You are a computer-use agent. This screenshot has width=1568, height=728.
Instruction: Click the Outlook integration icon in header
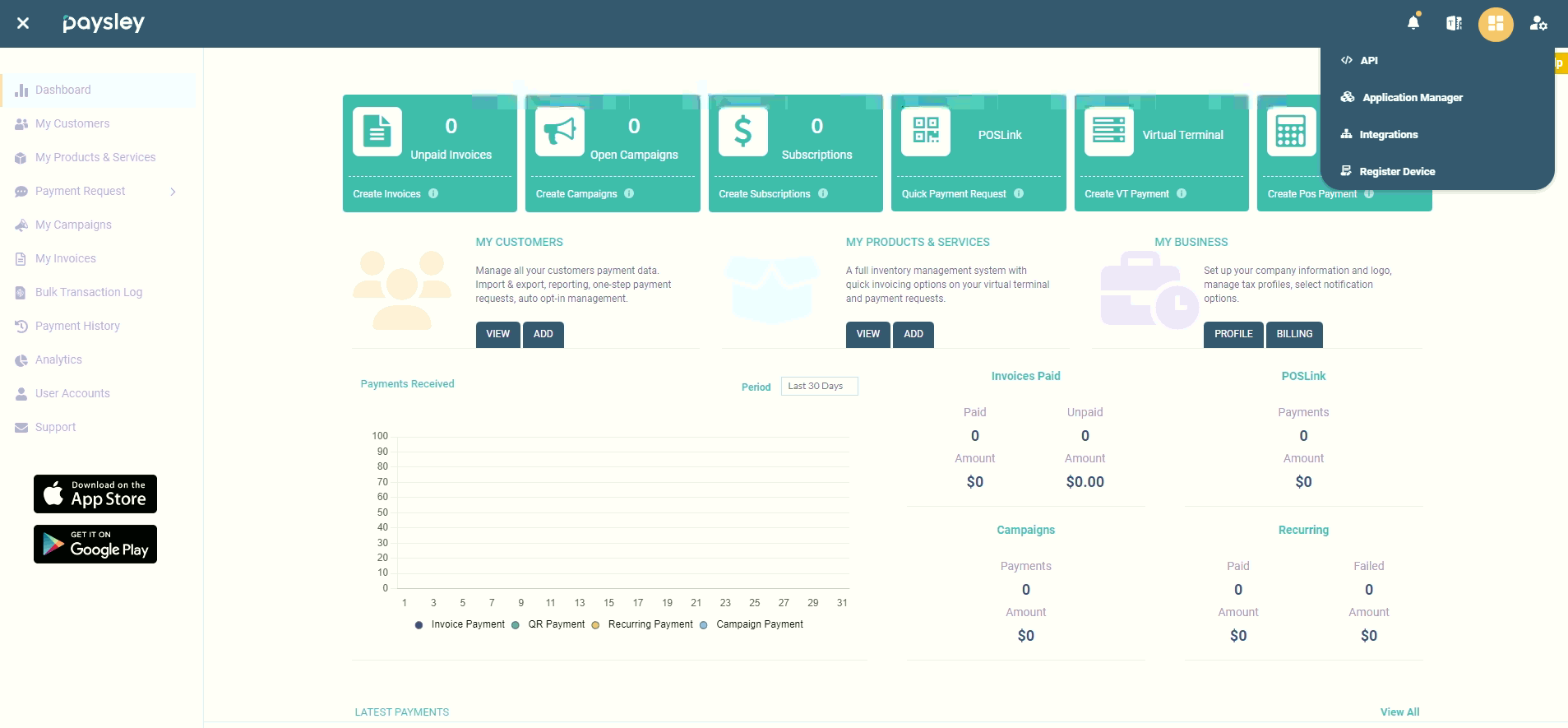(x=1454, y=23)
